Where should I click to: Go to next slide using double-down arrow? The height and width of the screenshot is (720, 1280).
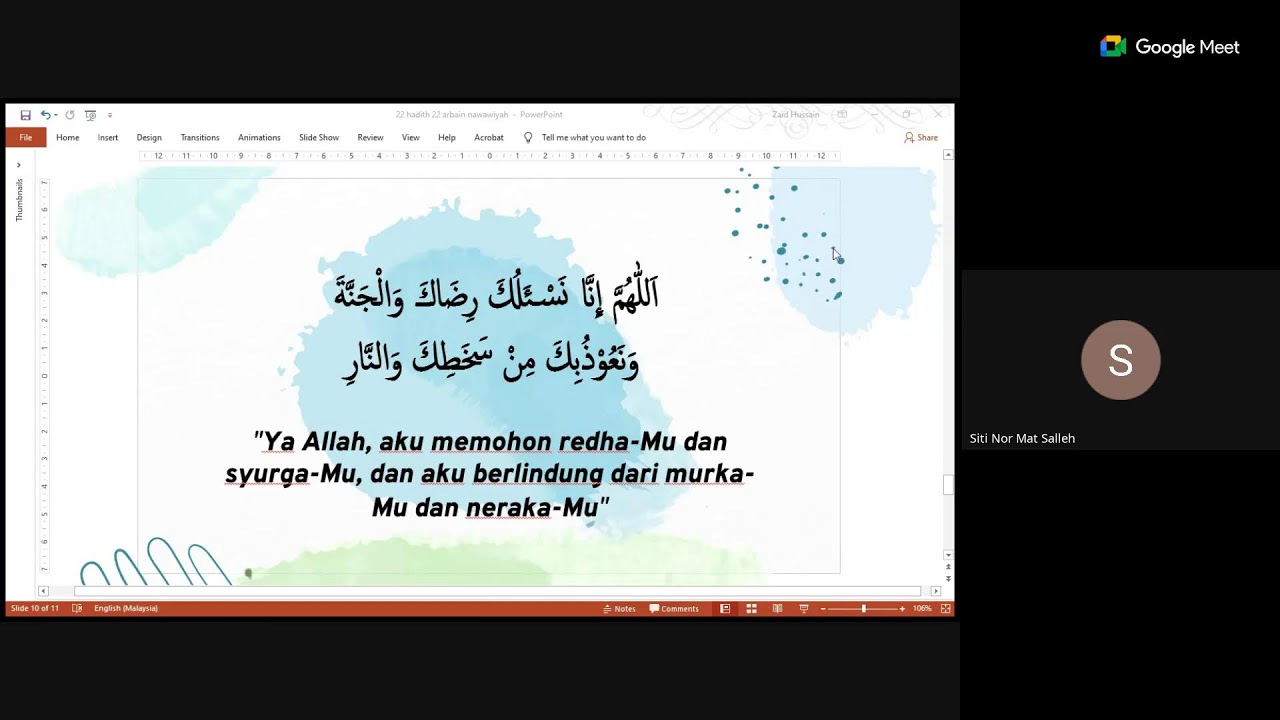click(x=948, y=578)
